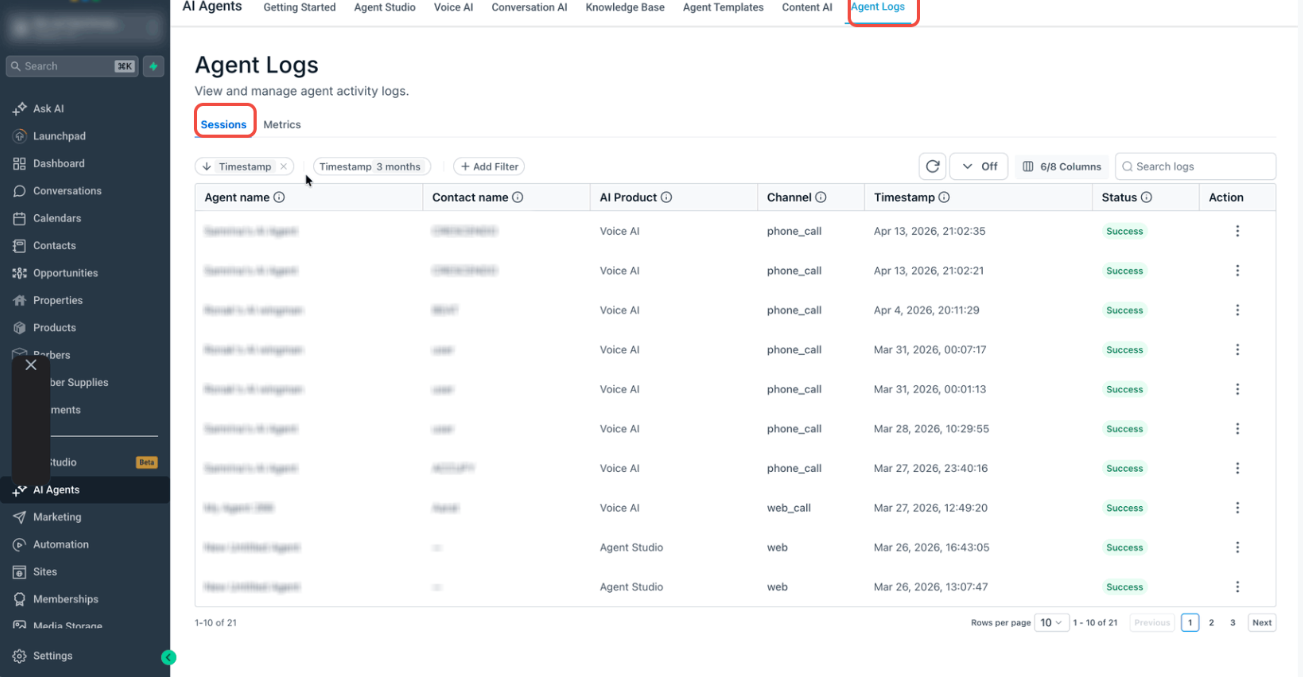Open Launchpad from sidebar
The image size is (1303, 677).
[x=58, y=136]
